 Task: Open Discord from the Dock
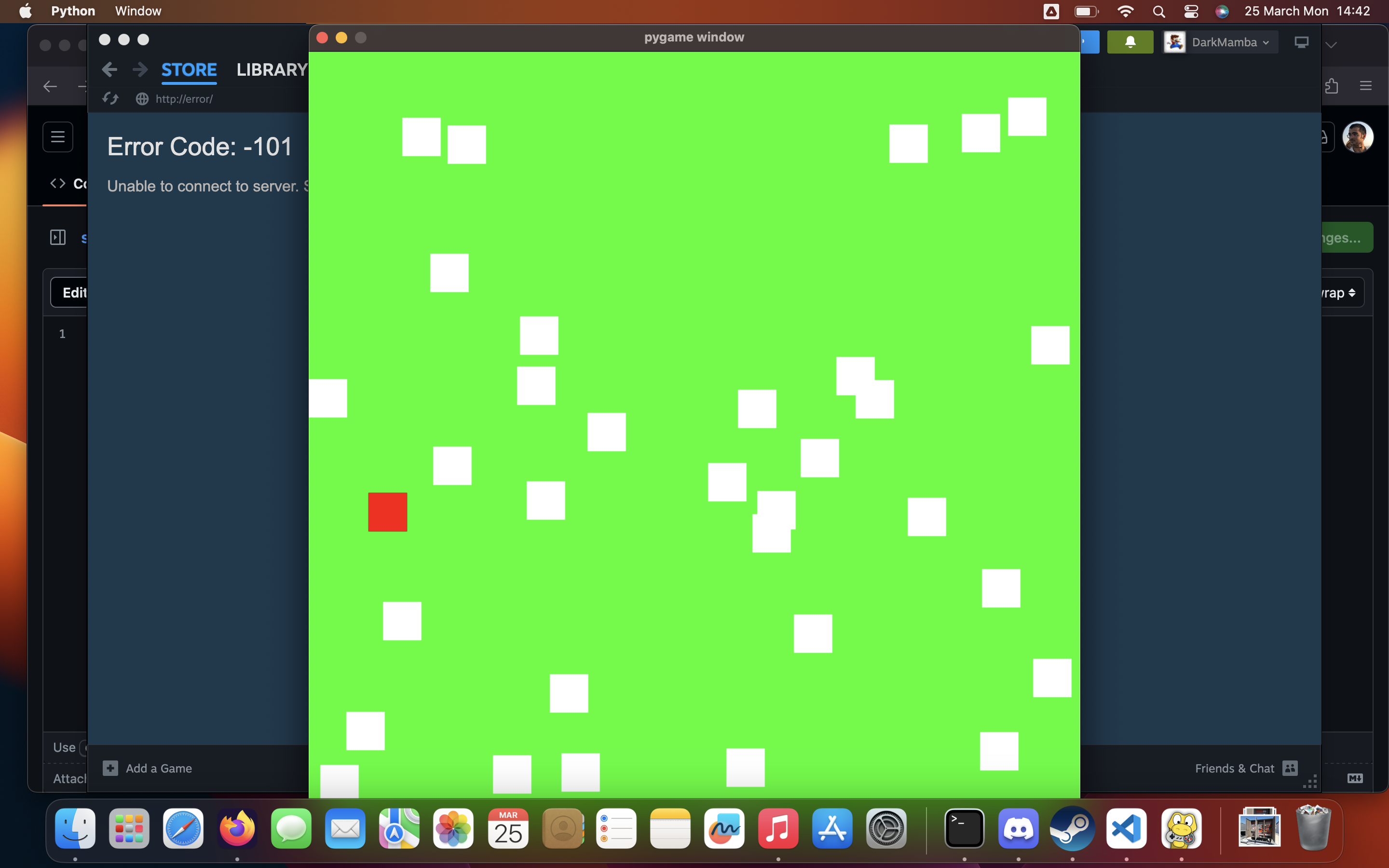click(x=1018, y=828)
